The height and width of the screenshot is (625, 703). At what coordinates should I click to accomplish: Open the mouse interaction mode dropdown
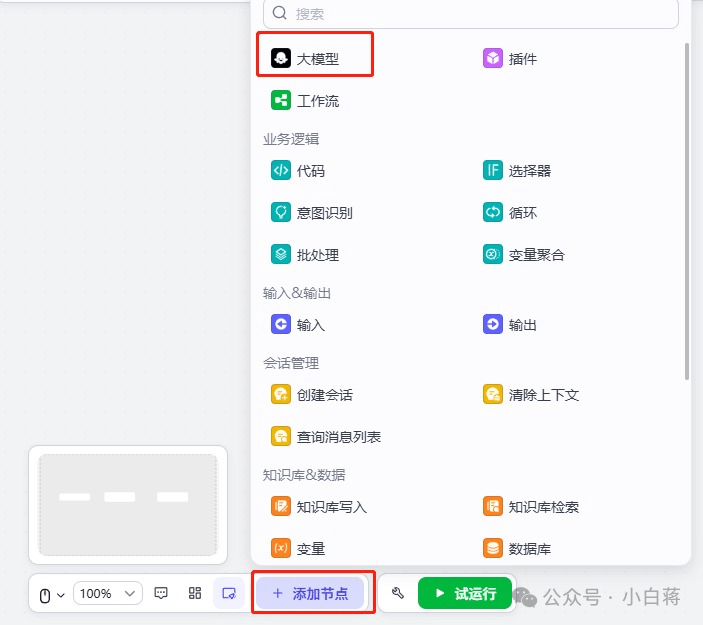tap(52, 595)
